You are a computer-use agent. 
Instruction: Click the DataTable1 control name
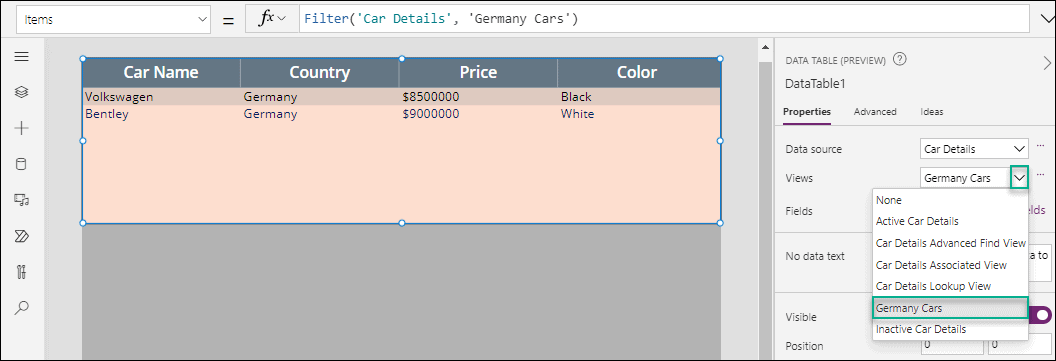click(815, 84)
